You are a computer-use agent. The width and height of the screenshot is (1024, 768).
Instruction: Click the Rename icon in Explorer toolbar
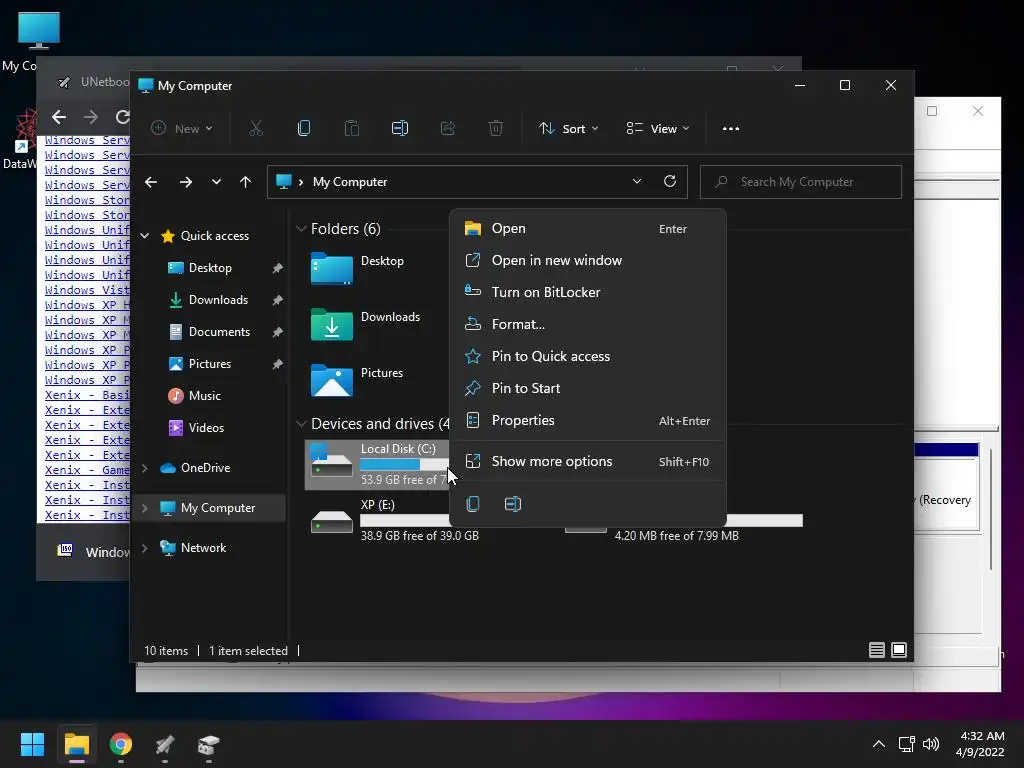point(400,129)
